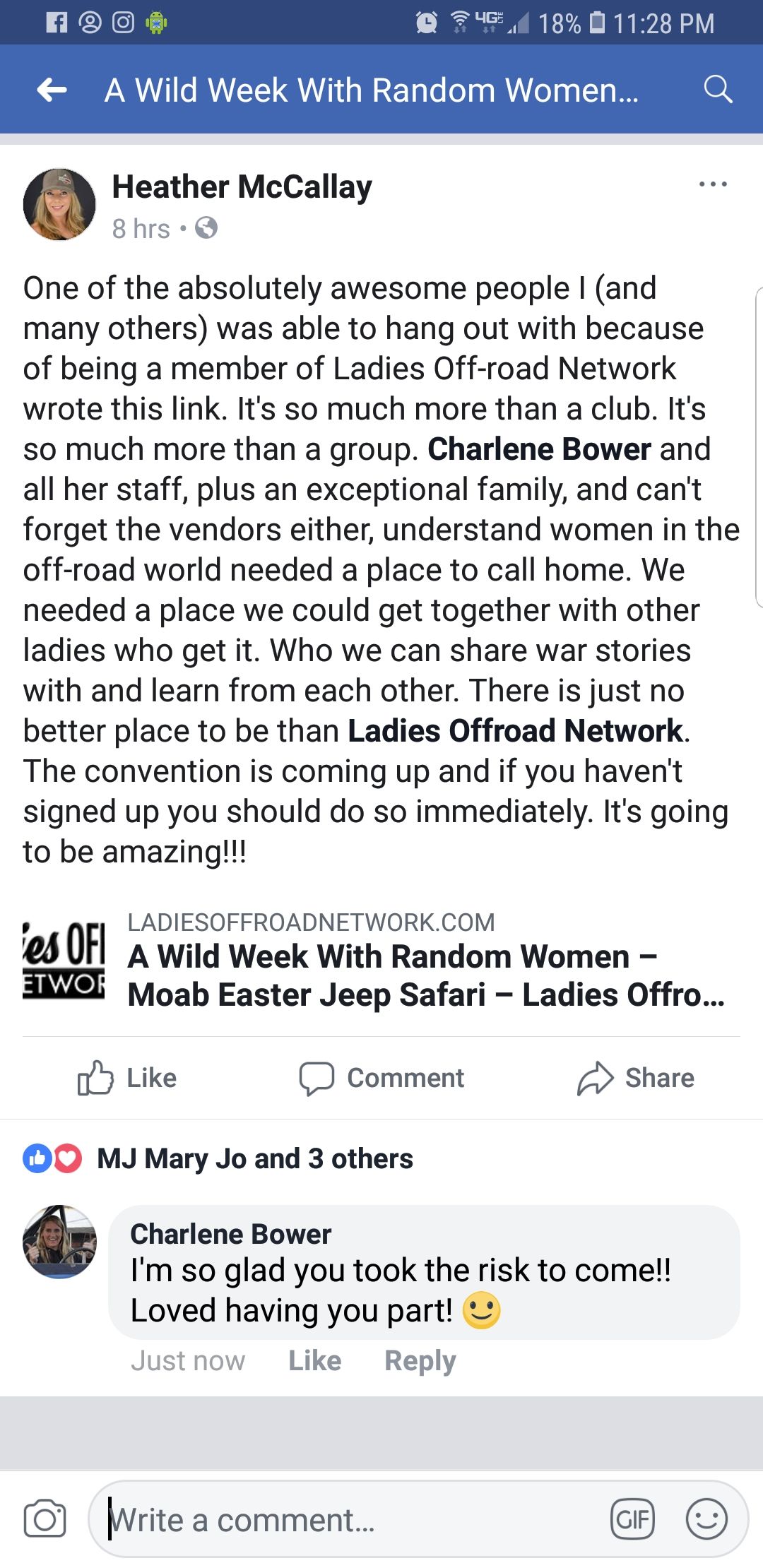
Task: Open tagged Charlene Bower link in post
Action: 539,449
